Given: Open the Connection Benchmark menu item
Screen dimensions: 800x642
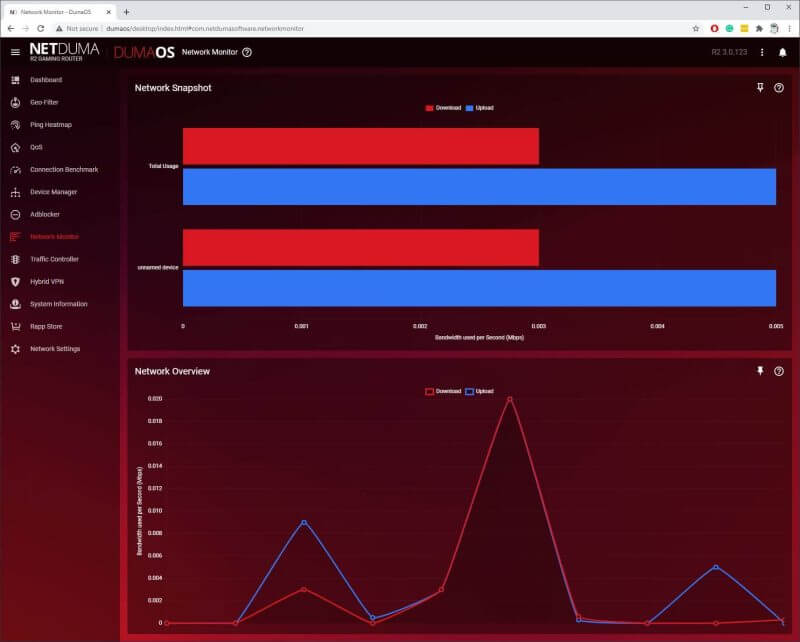Looking at the screenshot, I should [x=64, y=170].
